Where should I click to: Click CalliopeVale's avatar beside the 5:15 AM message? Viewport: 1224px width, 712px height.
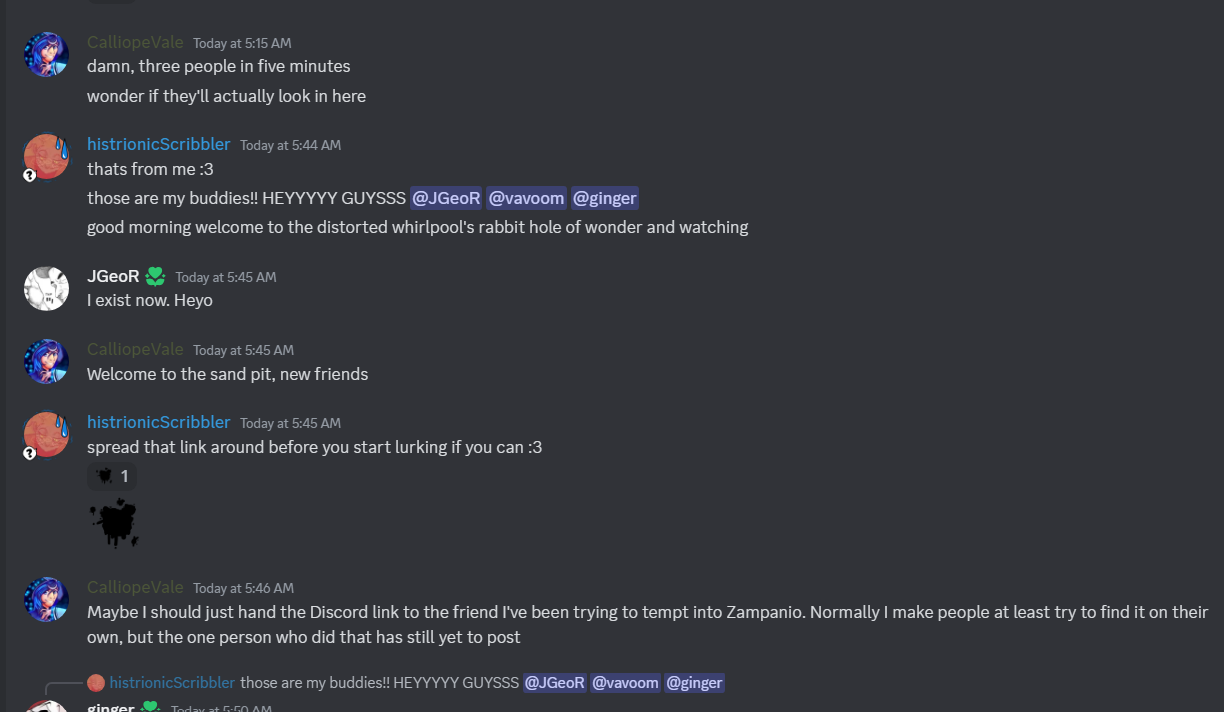coord(46,54)
